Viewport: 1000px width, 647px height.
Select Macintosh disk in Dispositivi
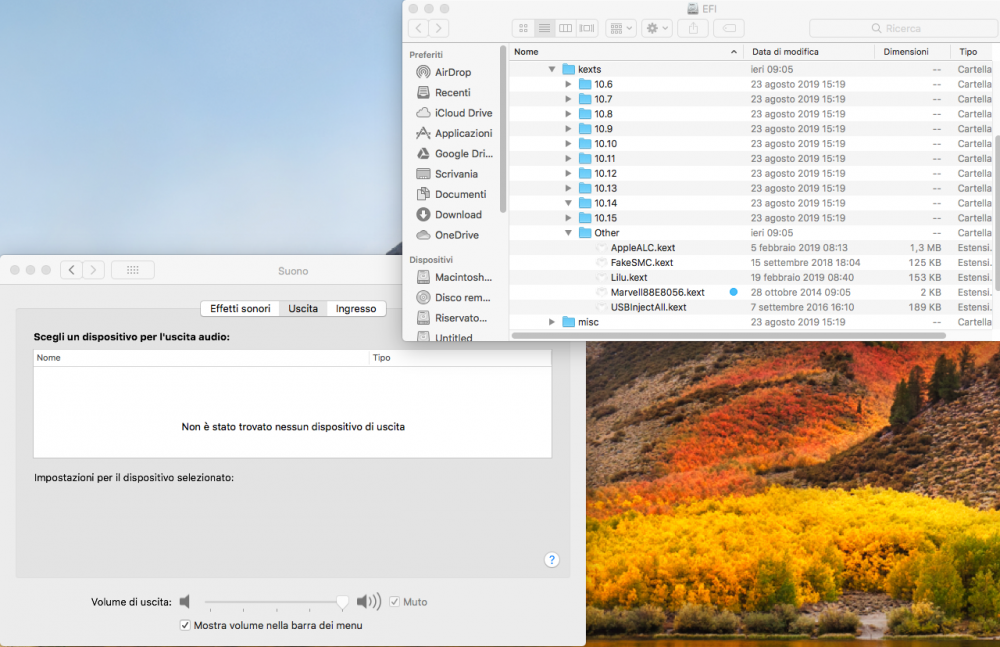click(x=454, y=278)
